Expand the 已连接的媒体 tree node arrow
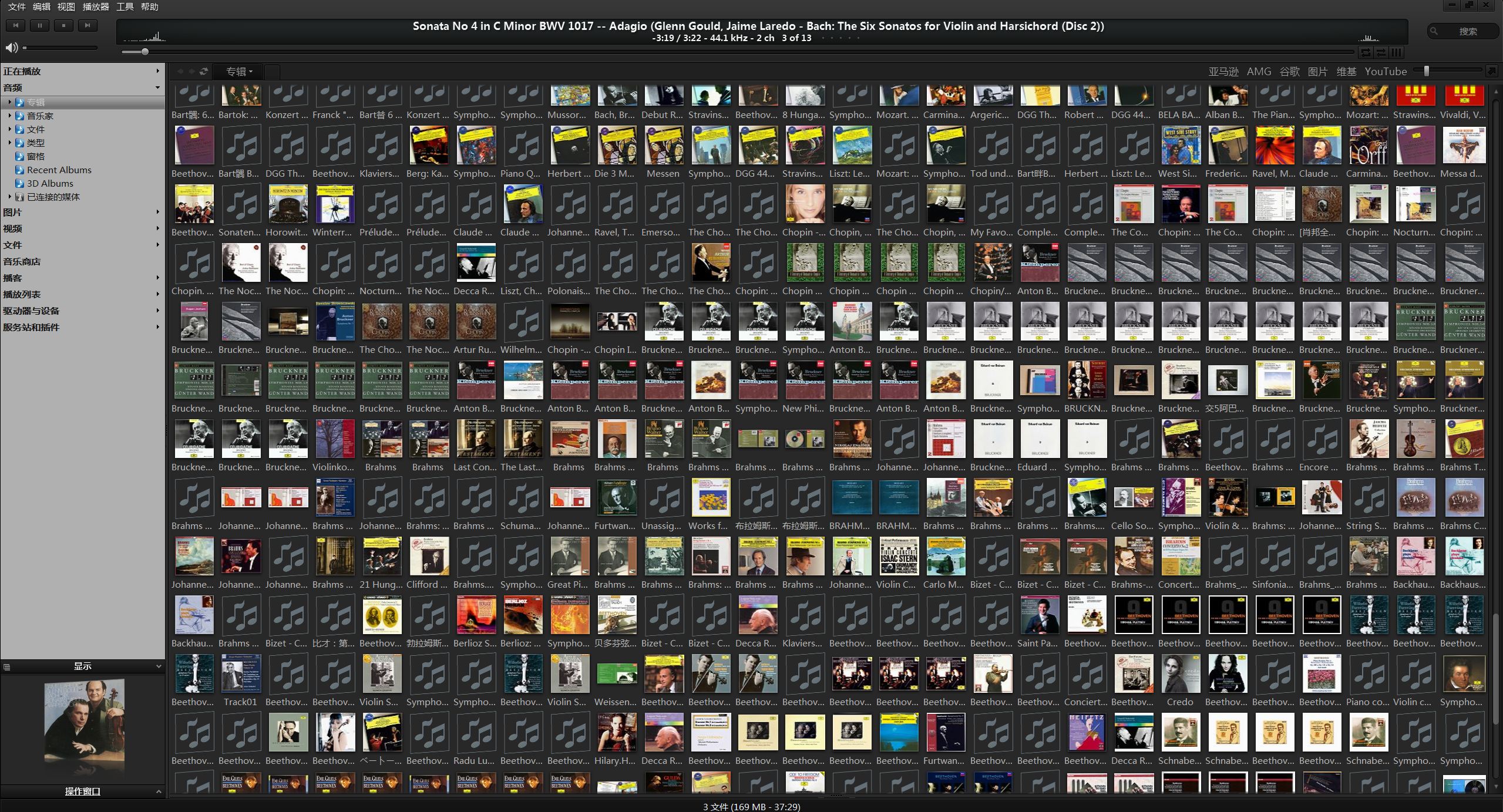Viewport: 1503px width, 812px height. [9, 197]
